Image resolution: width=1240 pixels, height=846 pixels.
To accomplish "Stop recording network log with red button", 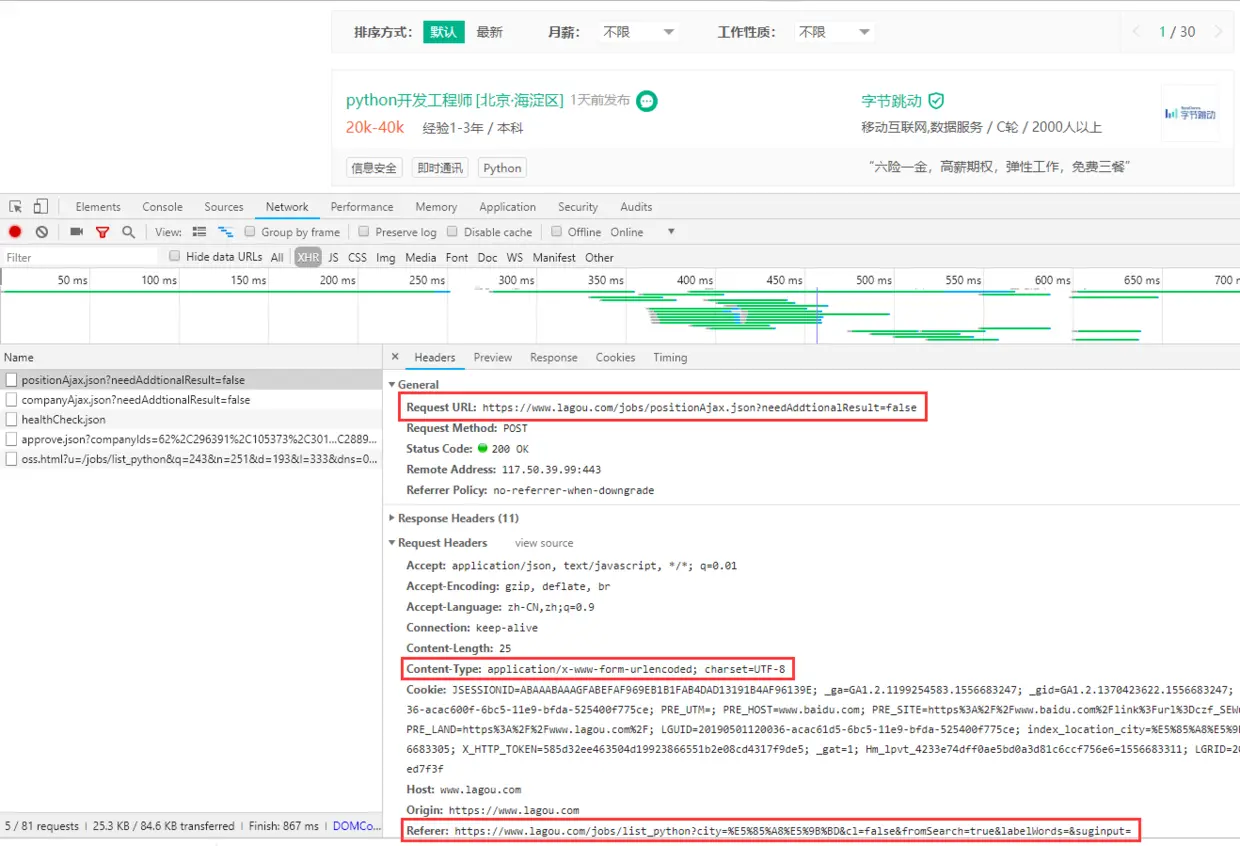I will click(15, 232).
